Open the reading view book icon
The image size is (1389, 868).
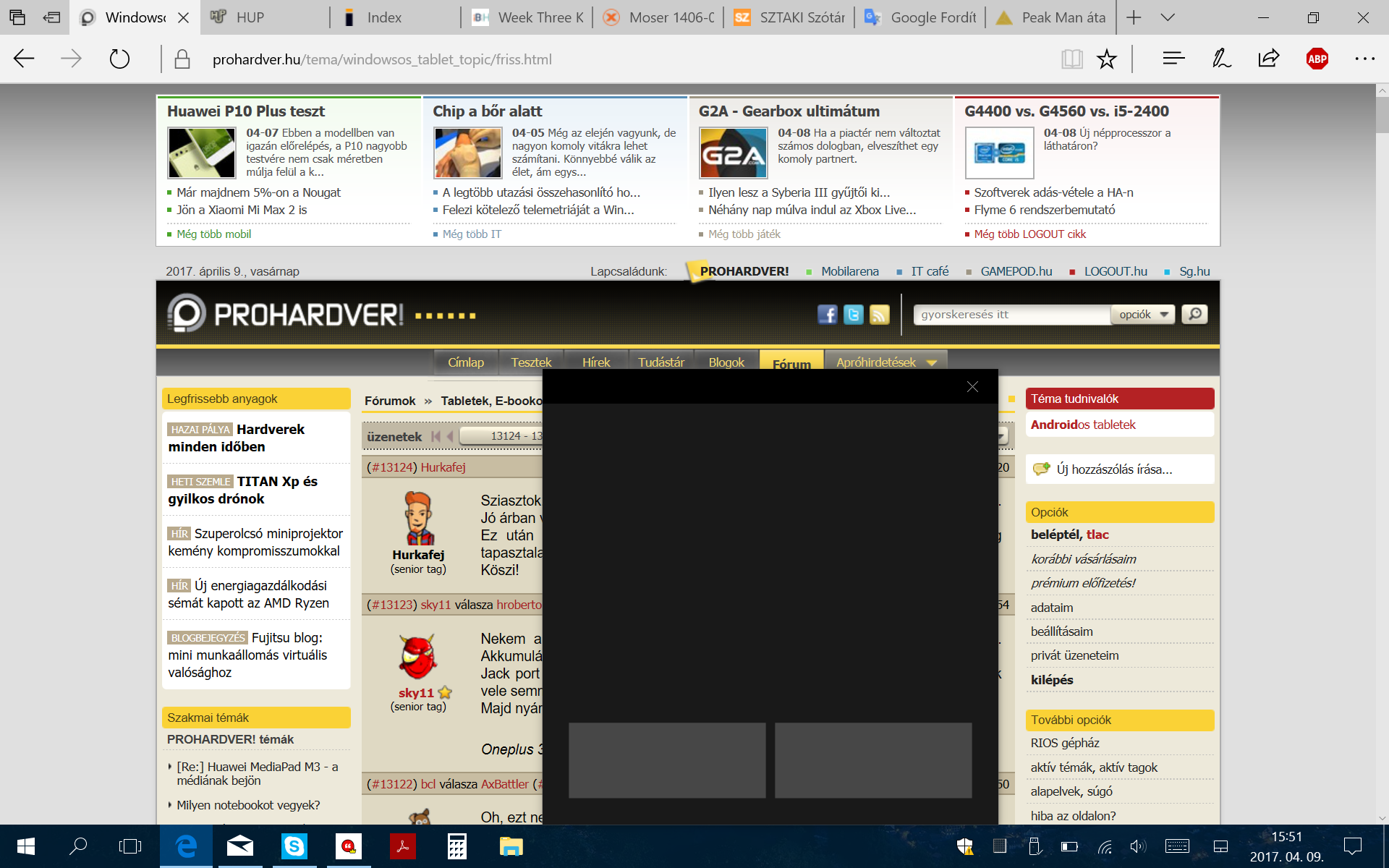click(x=1071, y=59)
